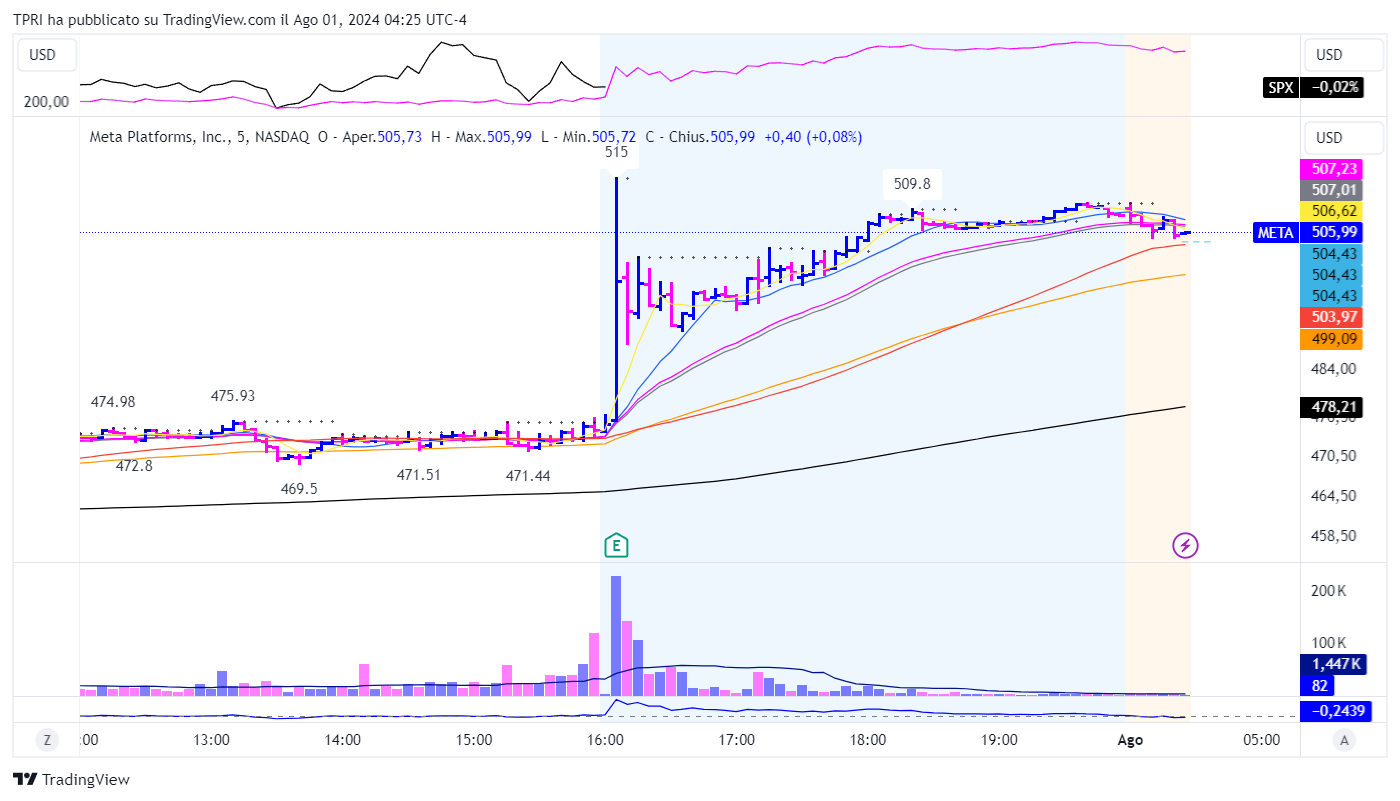1400x801 pixels.
Task: Click the 499,09 orange price tag
Action: click(1331, 339)
